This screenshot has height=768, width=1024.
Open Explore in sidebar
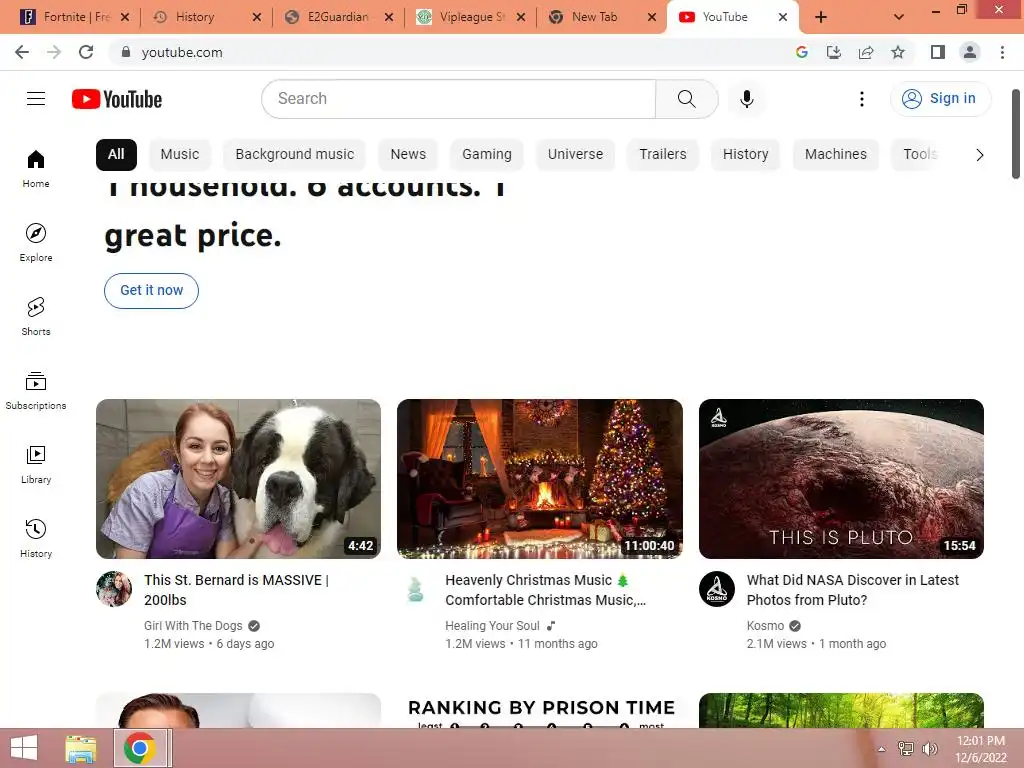[x=36, y=242]
